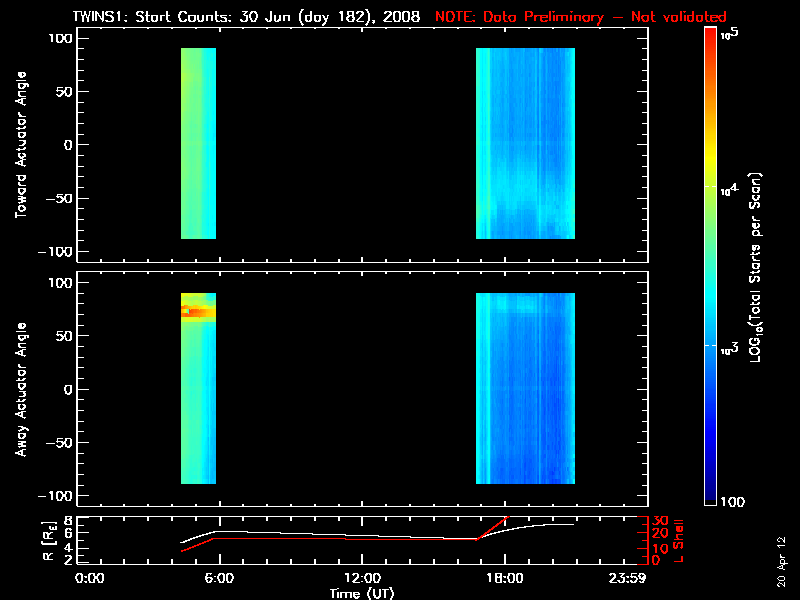Click the wide blue data block in Toward panel
800x600 pixels.
525,143
